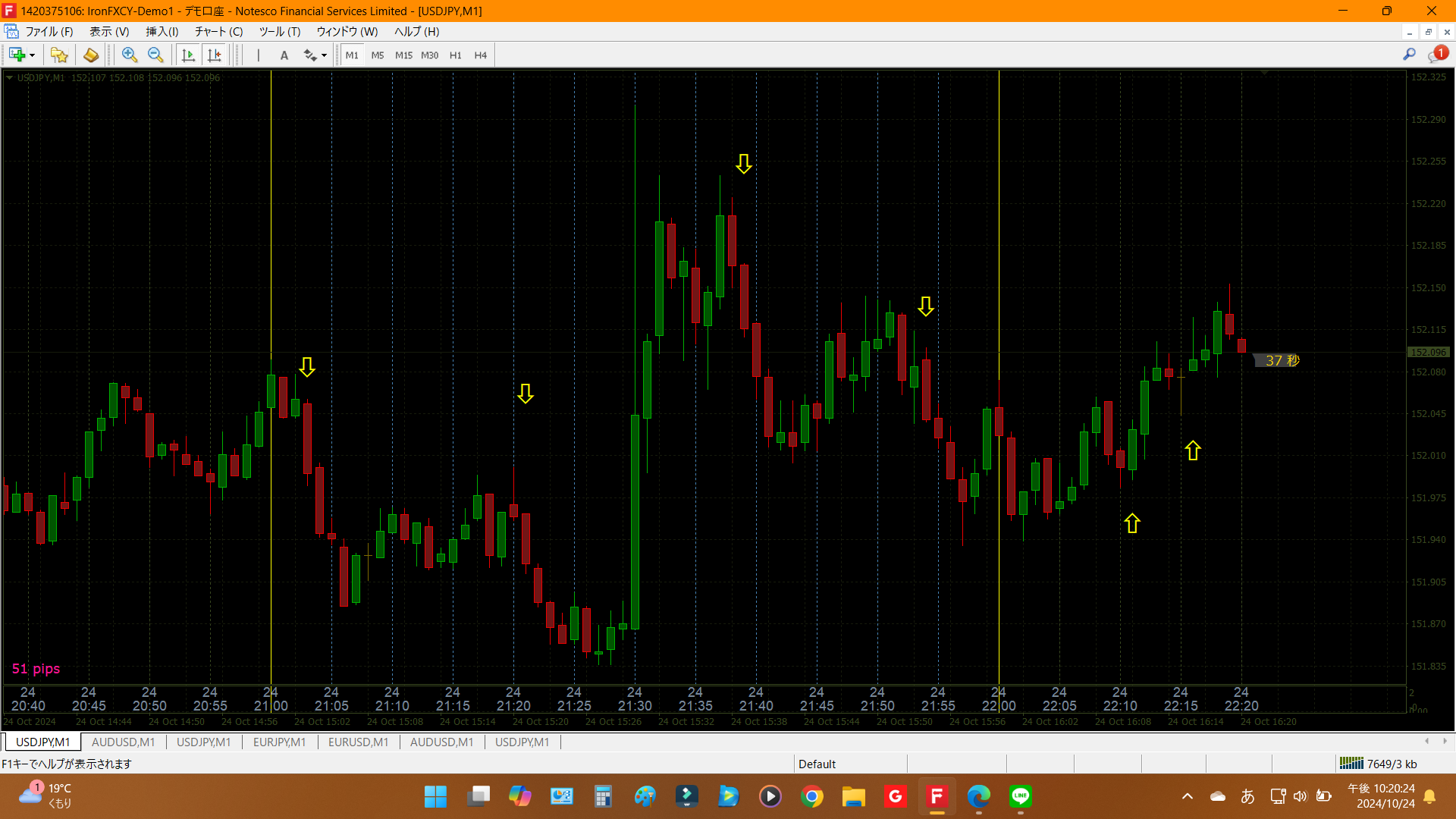Open the LINE app in the taskbar
1456x819 pixels.
(x=1021, y=796)
